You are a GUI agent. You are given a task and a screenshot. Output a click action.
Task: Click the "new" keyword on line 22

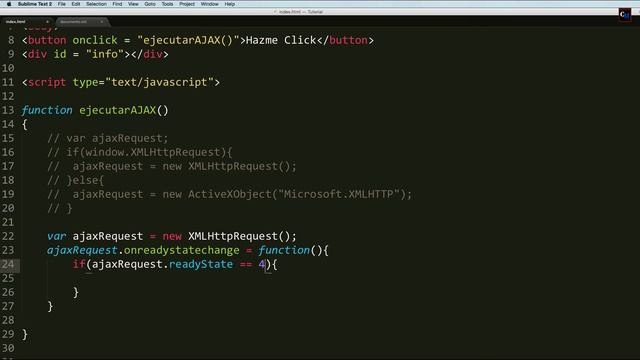[x=172, y=236]
